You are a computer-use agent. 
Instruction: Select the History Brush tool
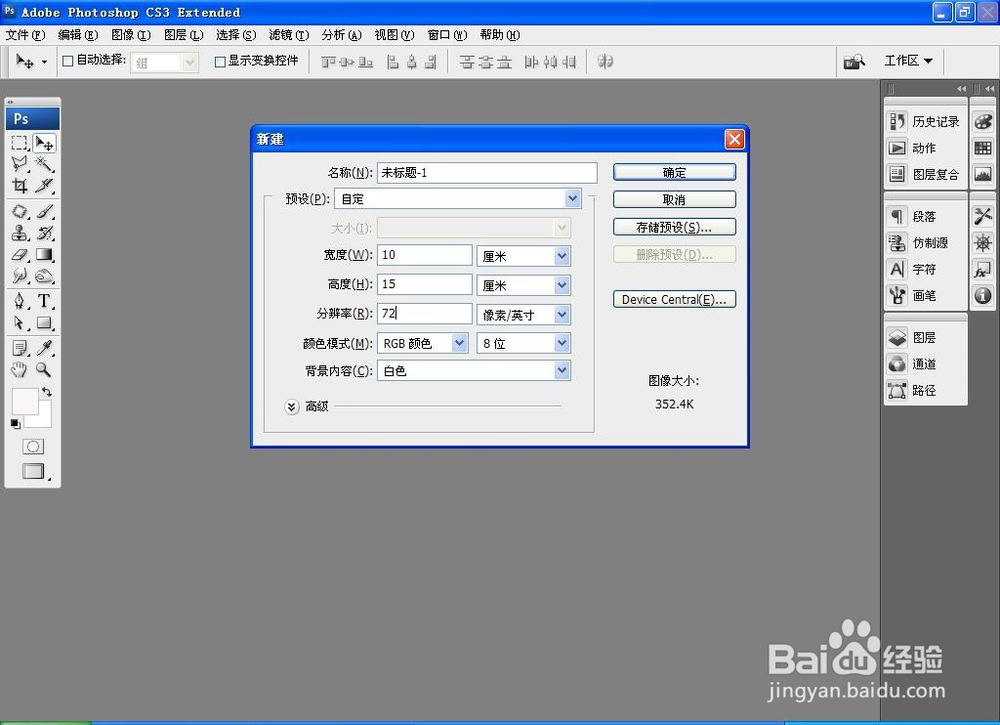pos(44,233)
